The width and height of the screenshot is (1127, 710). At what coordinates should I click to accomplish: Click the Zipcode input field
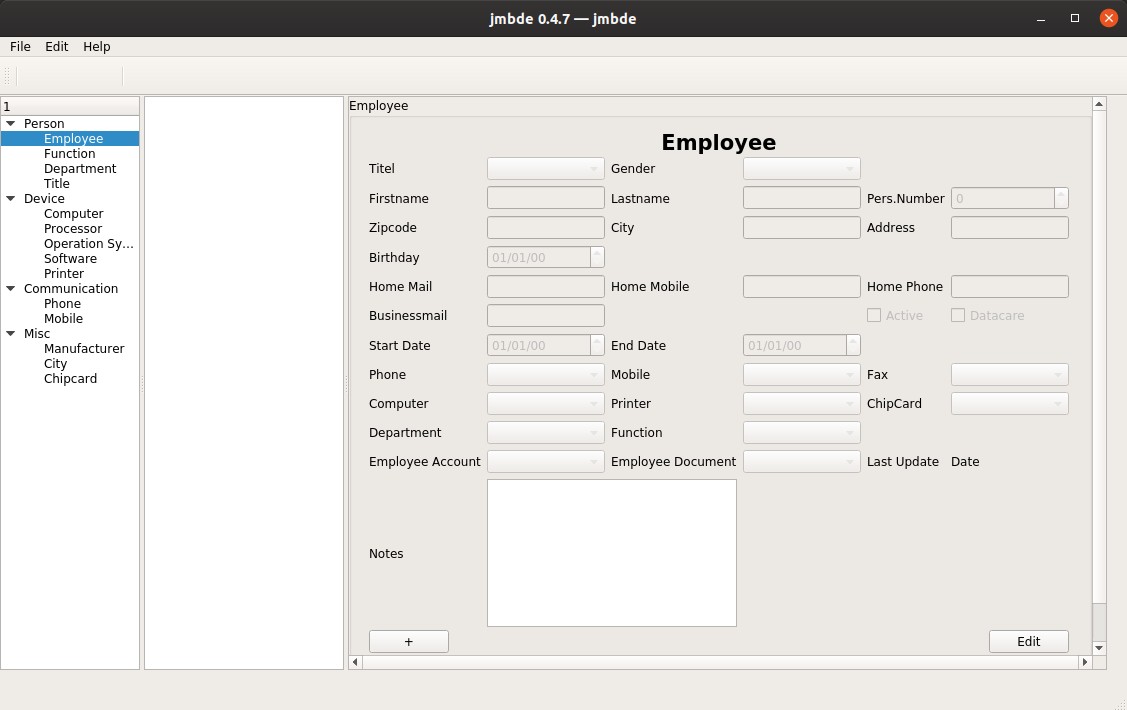[546, 228]
